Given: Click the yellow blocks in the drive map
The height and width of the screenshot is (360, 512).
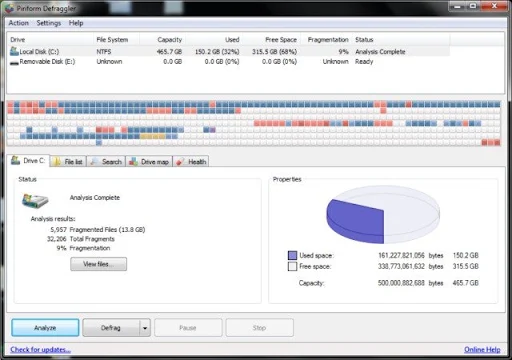Looking at the screenshot, I should [153, 136].
